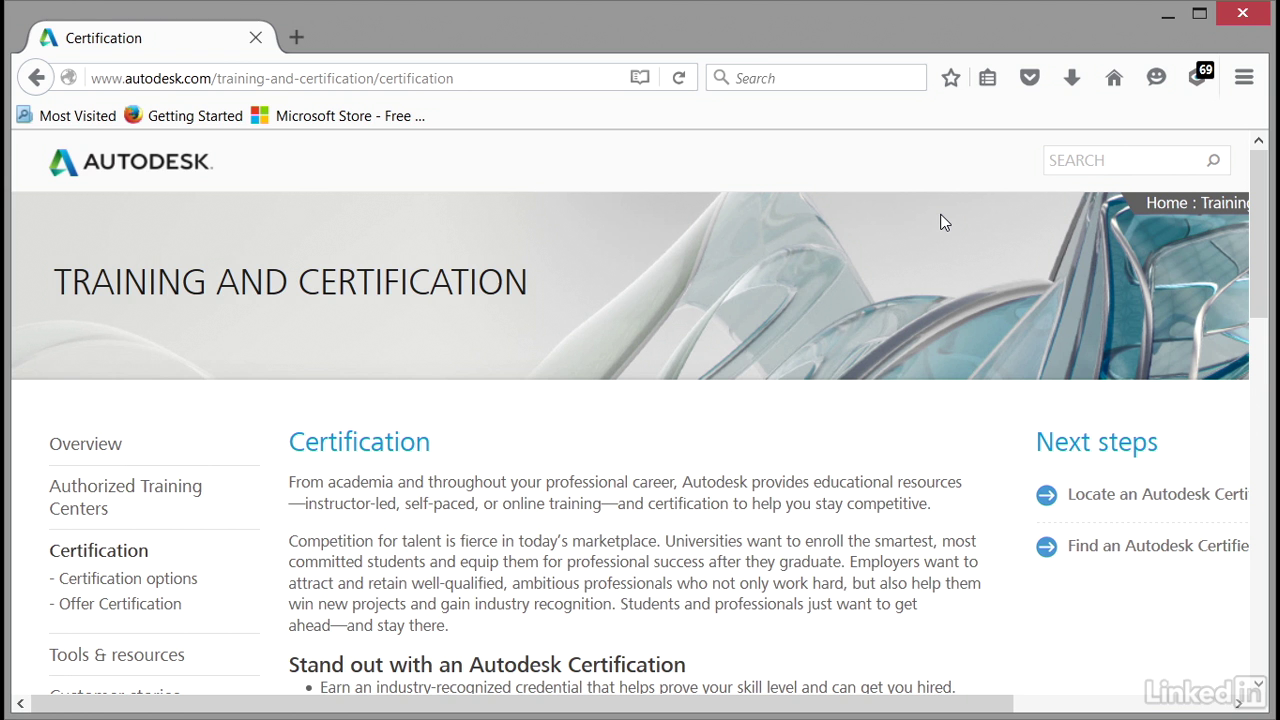Screen dimensions: 1280x720
Task: Show bookmarks list icon
Action: [x=988, y=77]
